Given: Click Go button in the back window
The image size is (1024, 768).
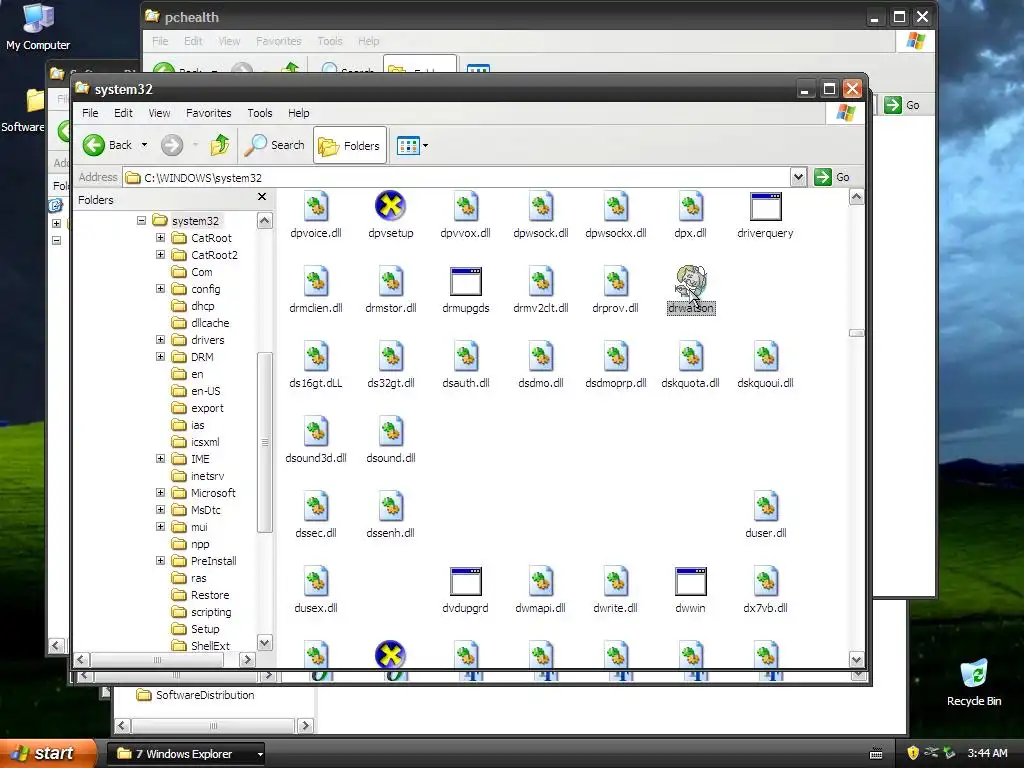Looking at the screenshot, I should pos(903,105).
